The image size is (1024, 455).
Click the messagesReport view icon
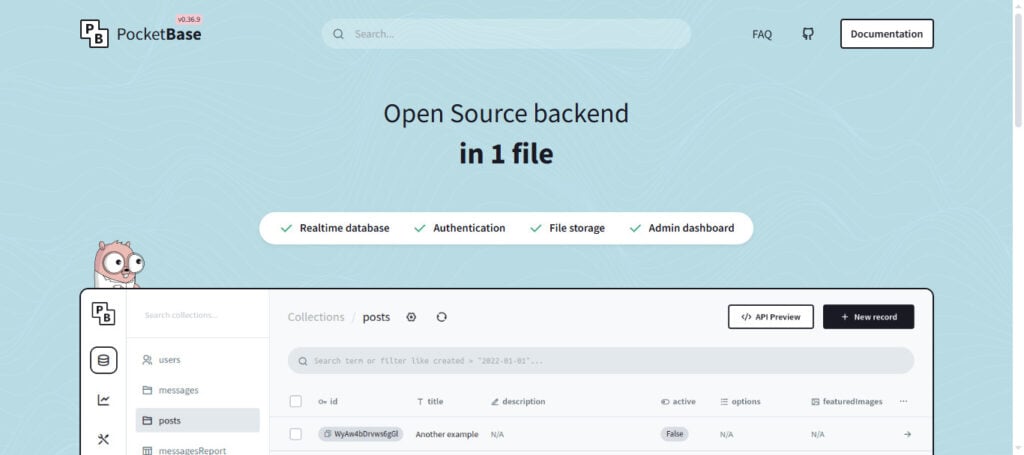coord(147,450)
